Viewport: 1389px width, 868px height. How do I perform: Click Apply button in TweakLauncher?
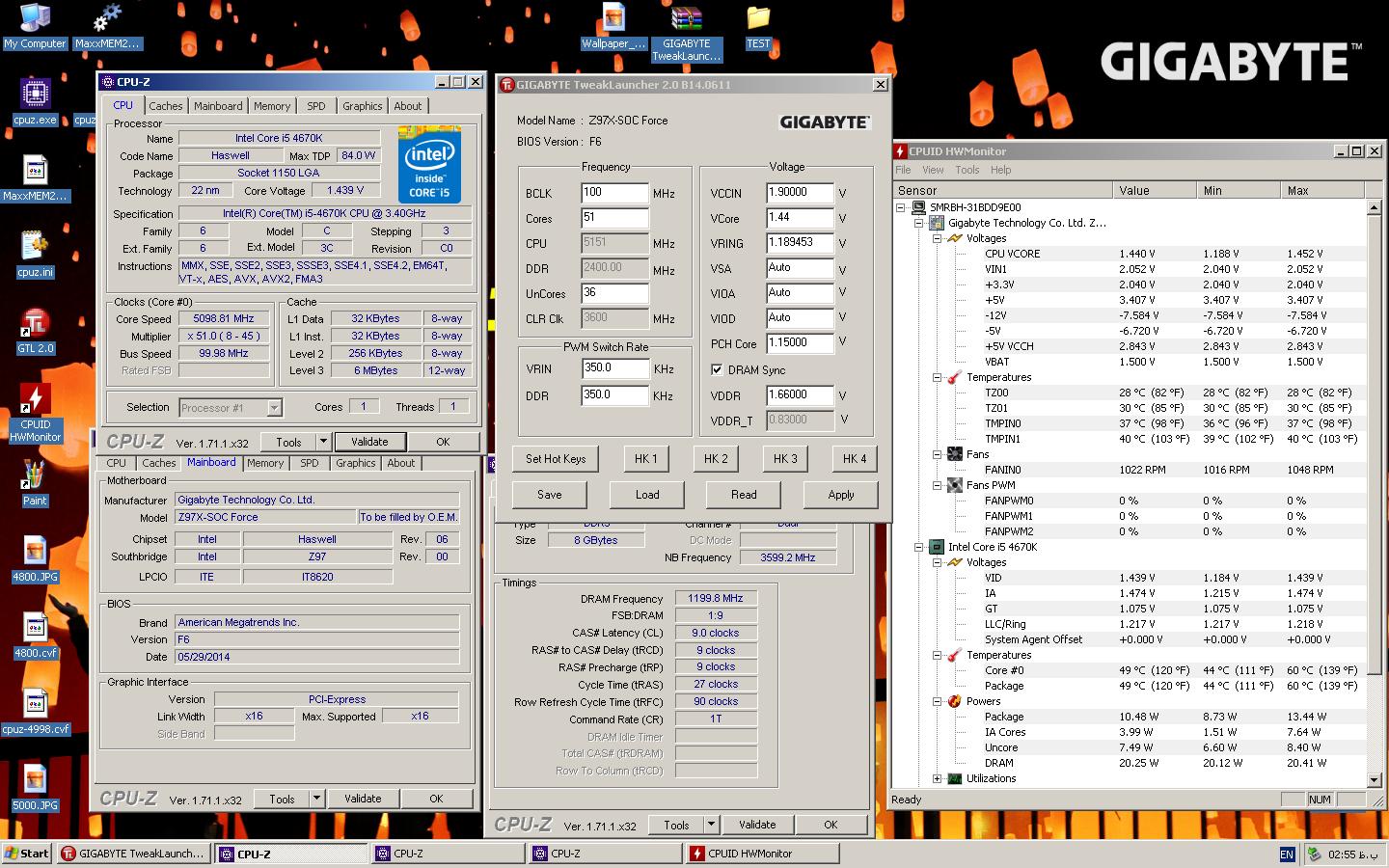point(841,495)
